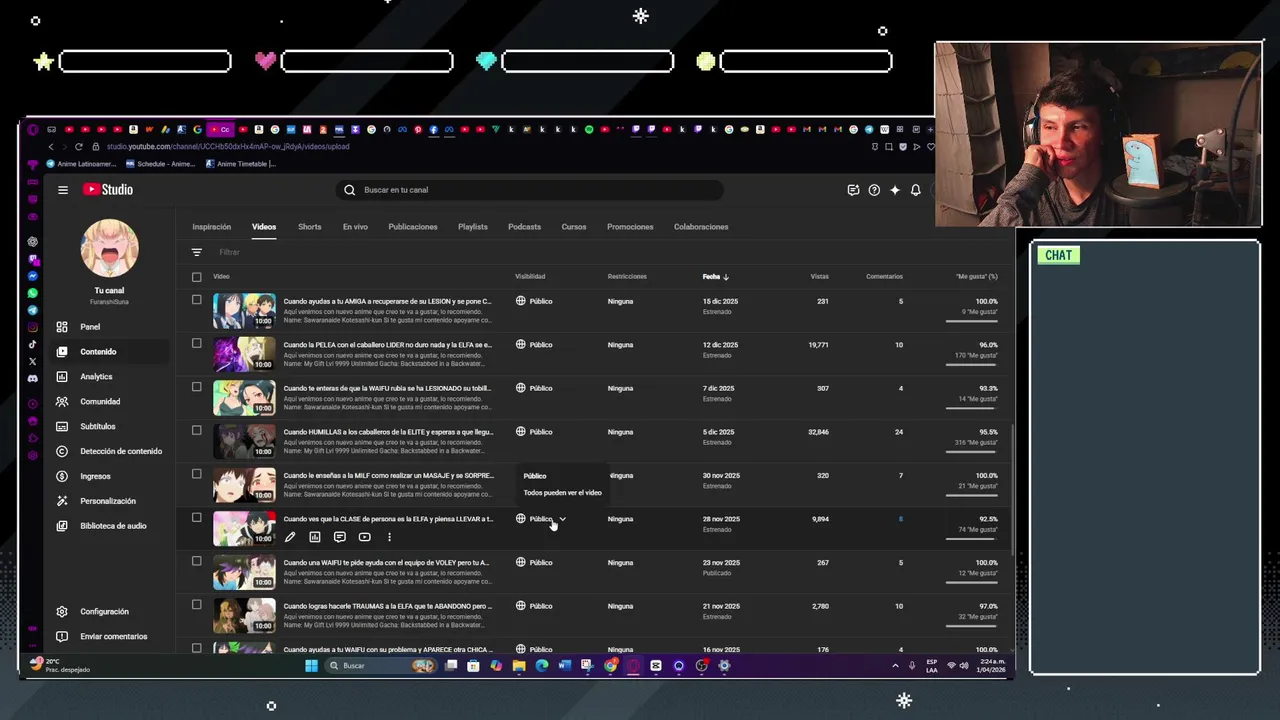This screenshot has height=720, width=1280.
Task: Open the Colaboraciones tab
Action: (x=701, y=227)
